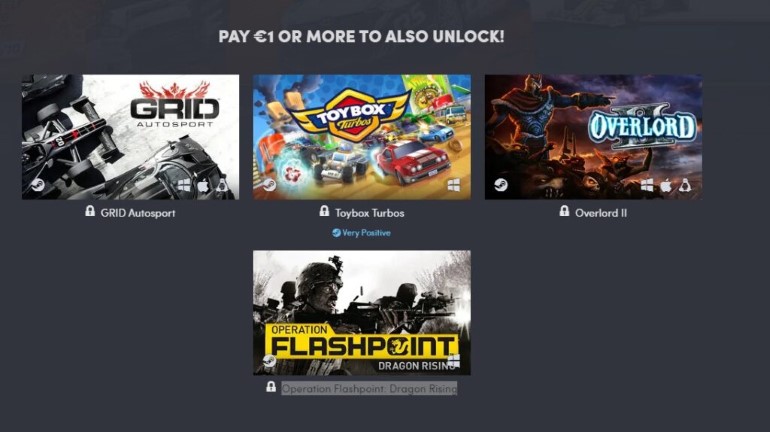
Task: Click the lock icon beside Toybox Turbos
Action: (x=324, y=211)
